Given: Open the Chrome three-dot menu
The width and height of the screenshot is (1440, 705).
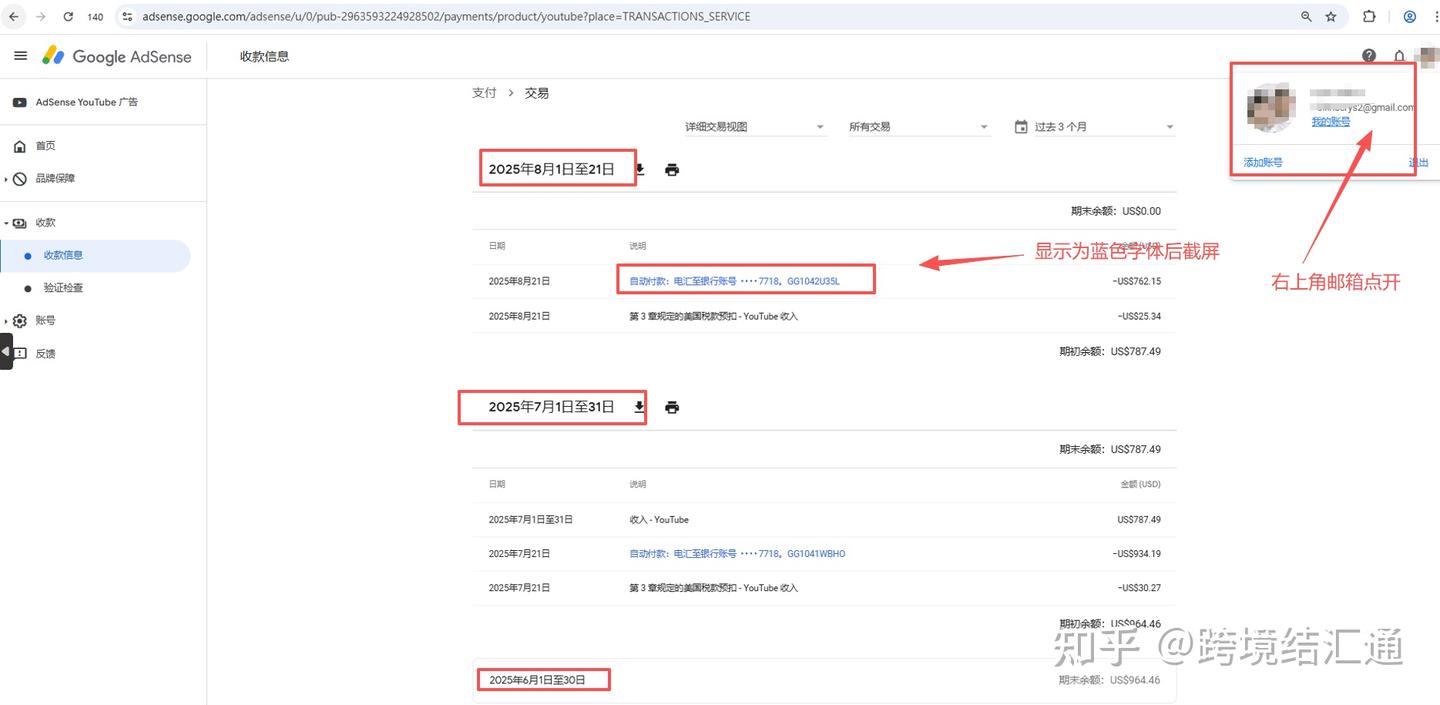Looking at the screenshot, I should point(1434,17).
